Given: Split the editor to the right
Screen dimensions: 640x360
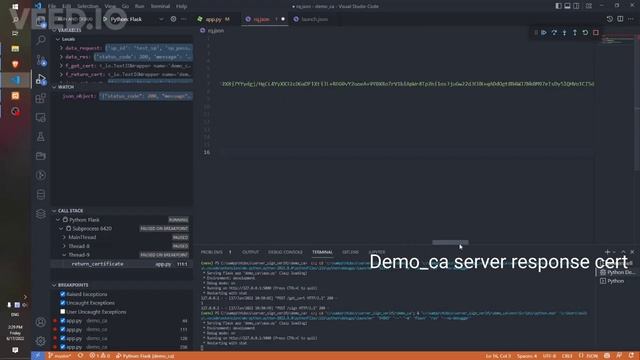Looking at the screenshot, I should (620, 19).
